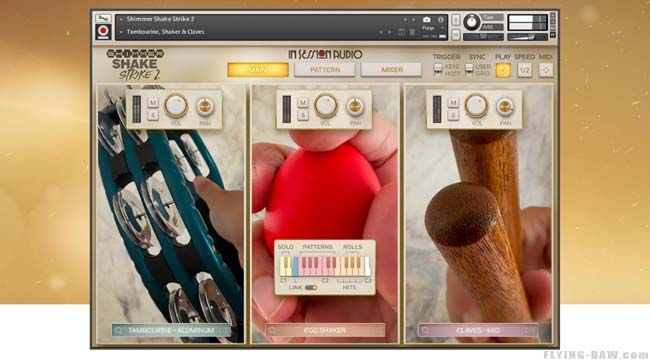Play the blue key on mini keyboard
This screenshot has height=360, width=650.
tap(295, 266)
